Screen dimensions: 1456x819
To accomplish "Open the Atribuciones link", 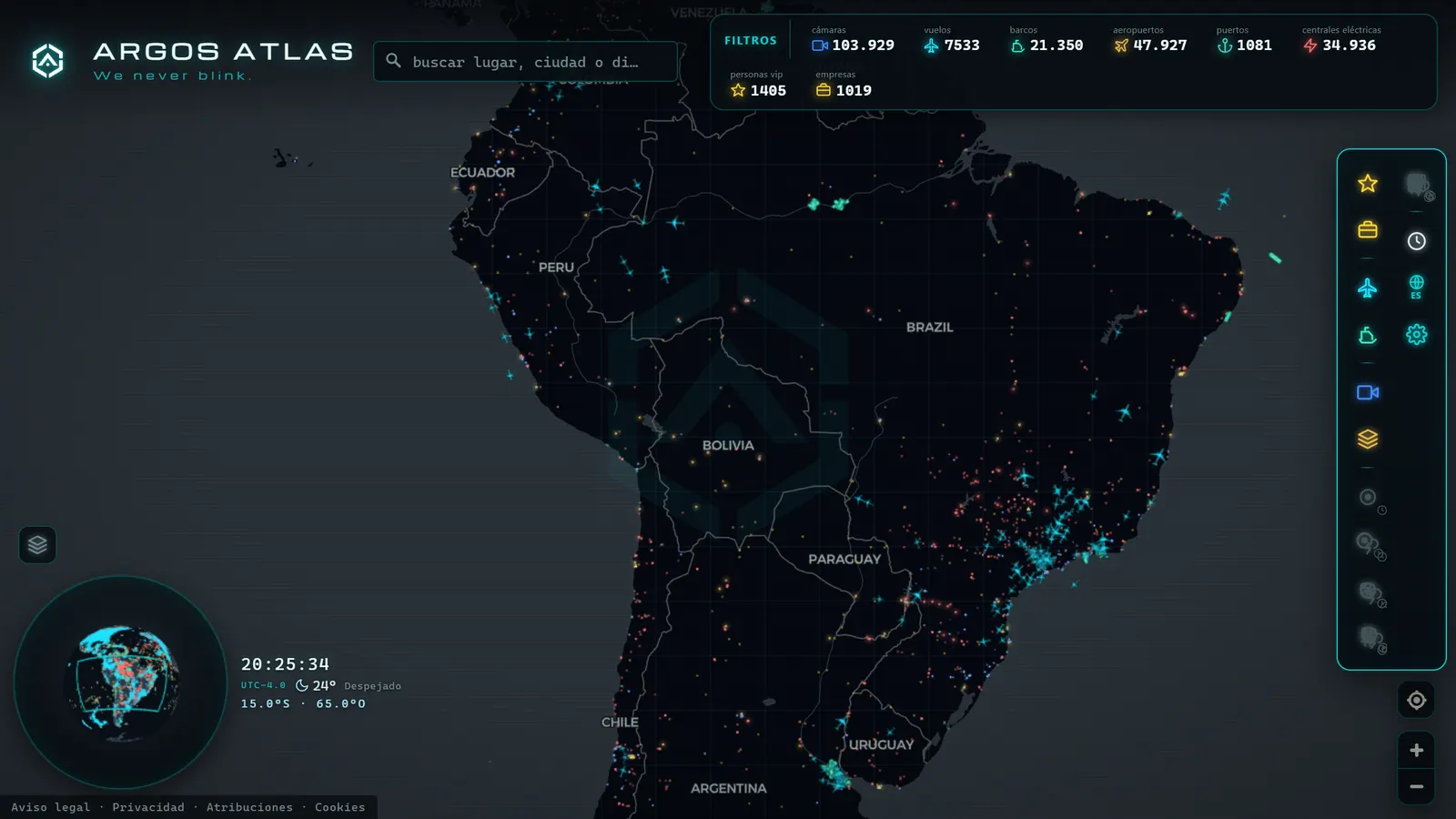I will (x=249, y=807).
